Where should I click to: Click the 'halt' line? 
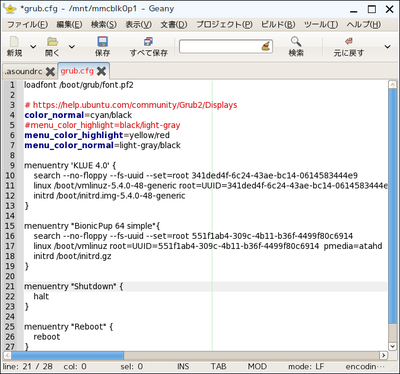[x=41, y=296]
